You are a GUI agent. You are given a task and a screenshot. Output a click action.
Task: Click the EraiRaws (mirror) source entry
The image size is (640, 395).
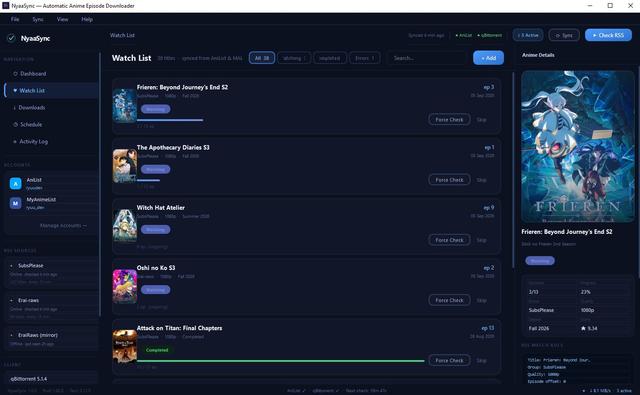pyautogui.click(x=51, y=339)
